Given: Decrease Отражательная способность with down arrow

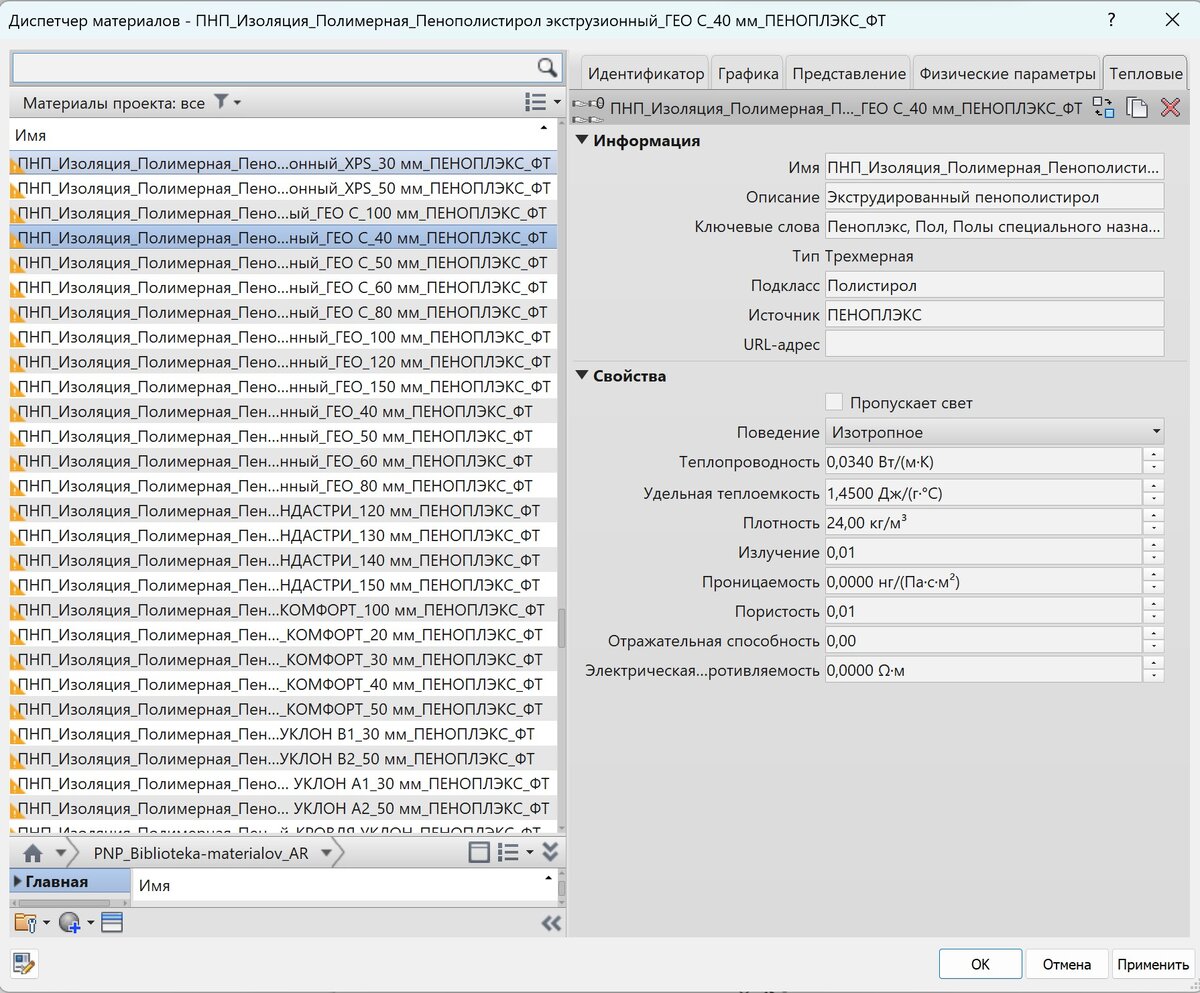Looking at the screenshot, I should click(1154, 647).
